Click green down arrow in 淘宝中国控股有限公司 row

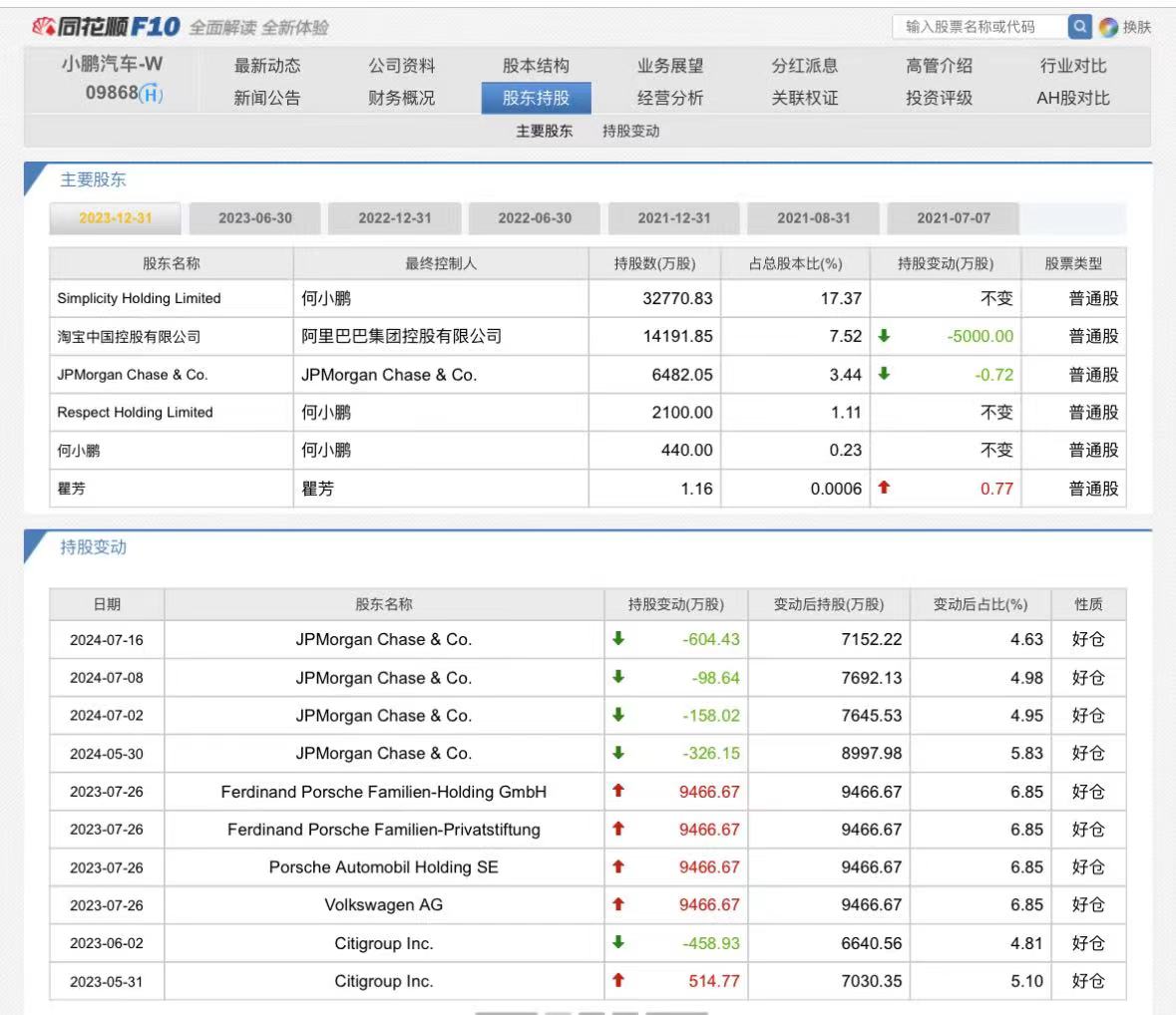pyautogui.click(x=885, y=336)
